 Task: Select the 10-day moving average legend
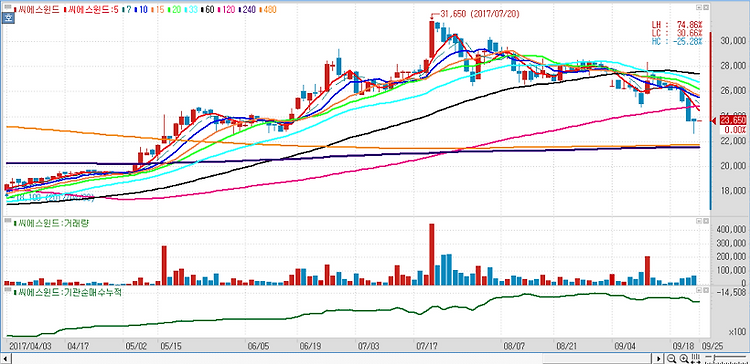pos(140,9)
